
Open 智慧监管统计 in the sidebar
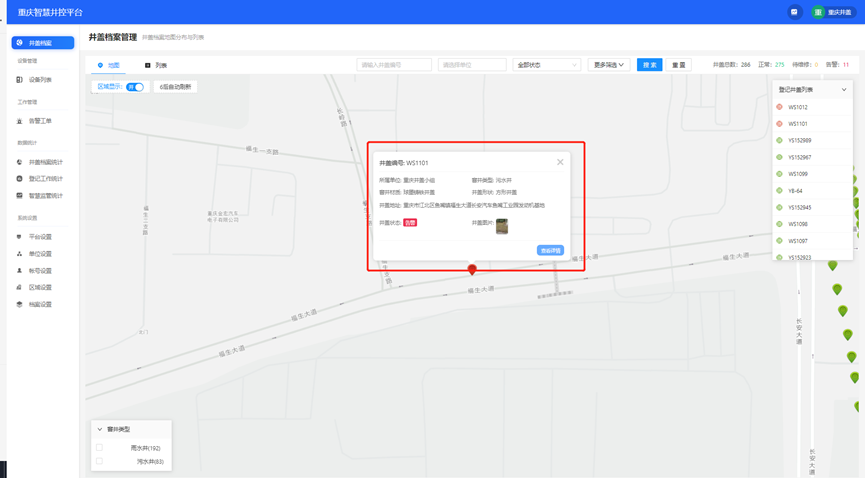(45, 196)
